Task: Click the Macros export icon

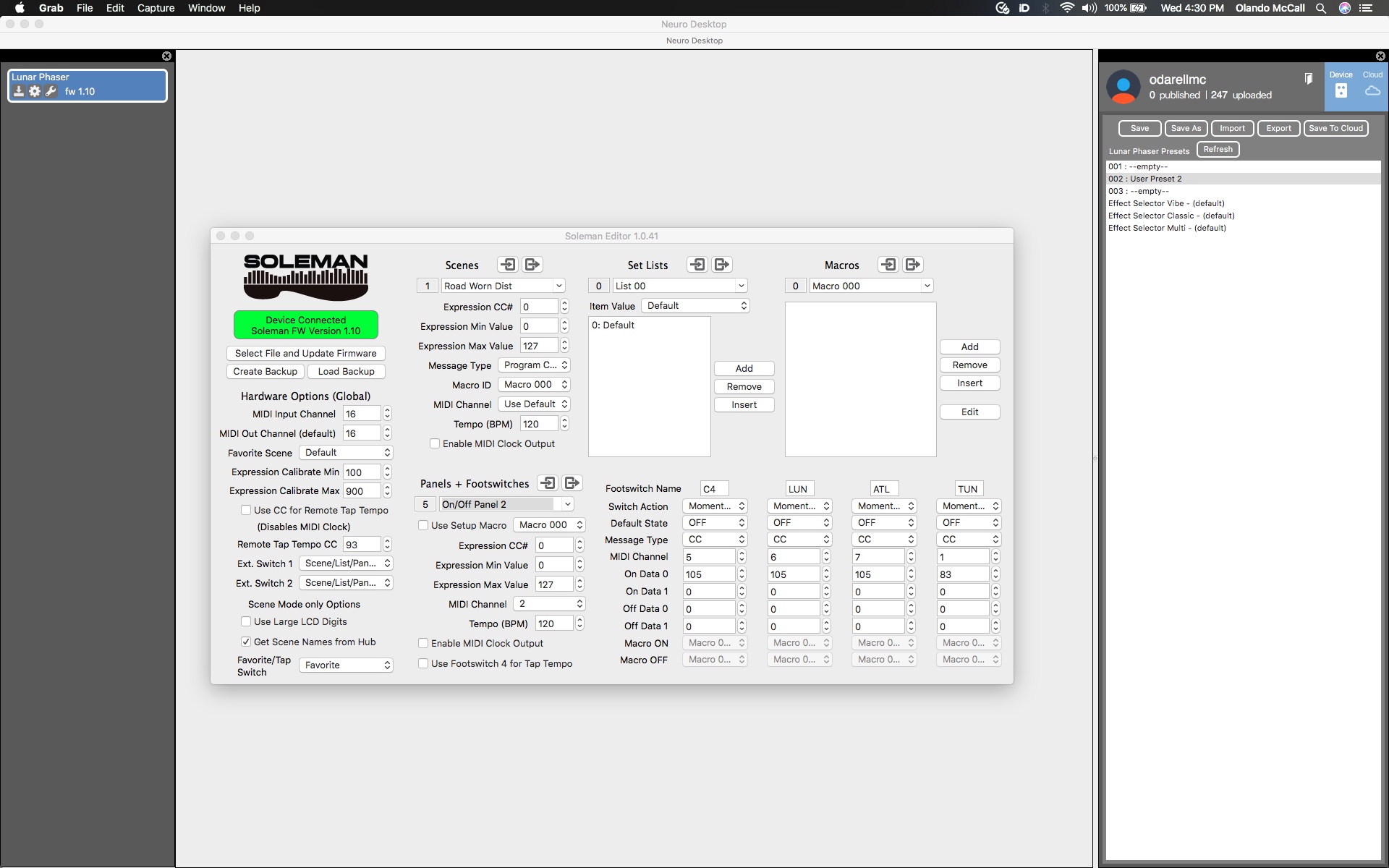Action: pyautogui.click(x=913, y=265)
